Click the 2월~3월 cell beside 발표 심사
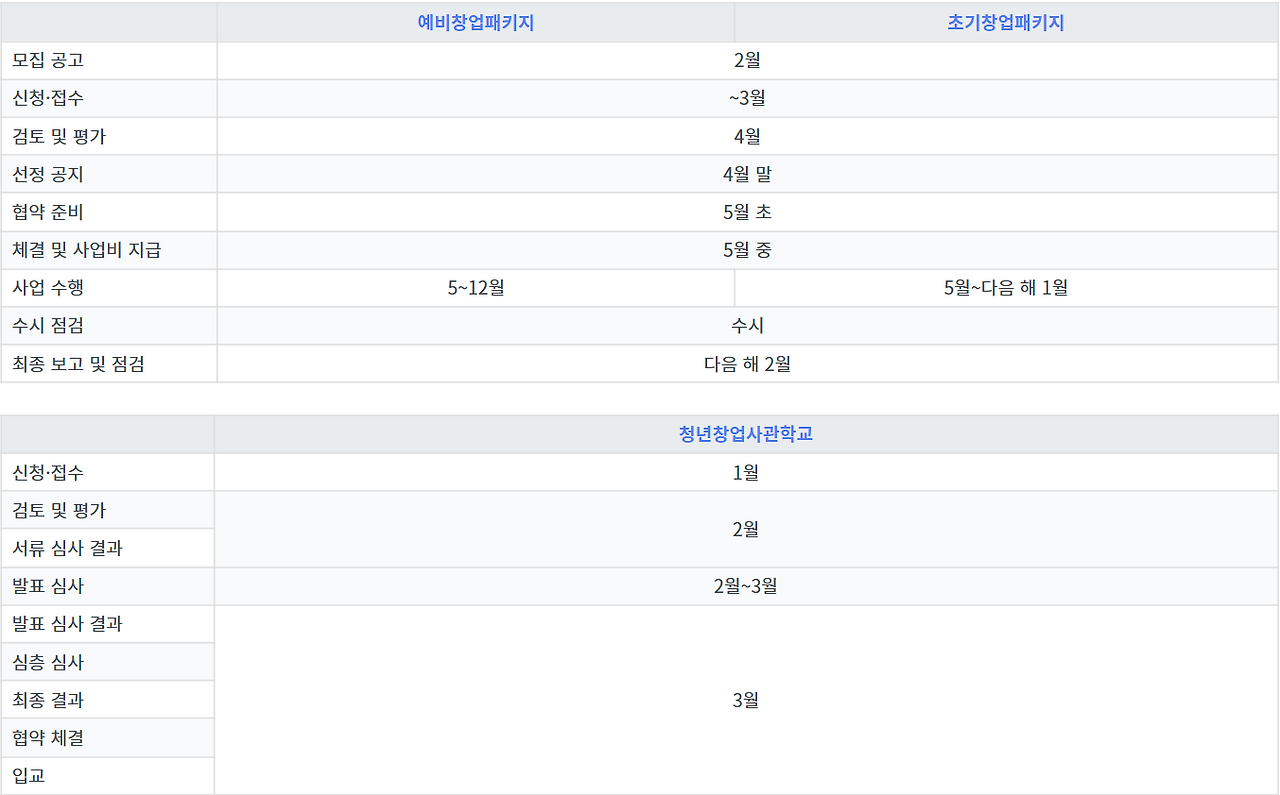This screenshot has height=795, width=1280. pyautogui.click(x=746, y=586)
